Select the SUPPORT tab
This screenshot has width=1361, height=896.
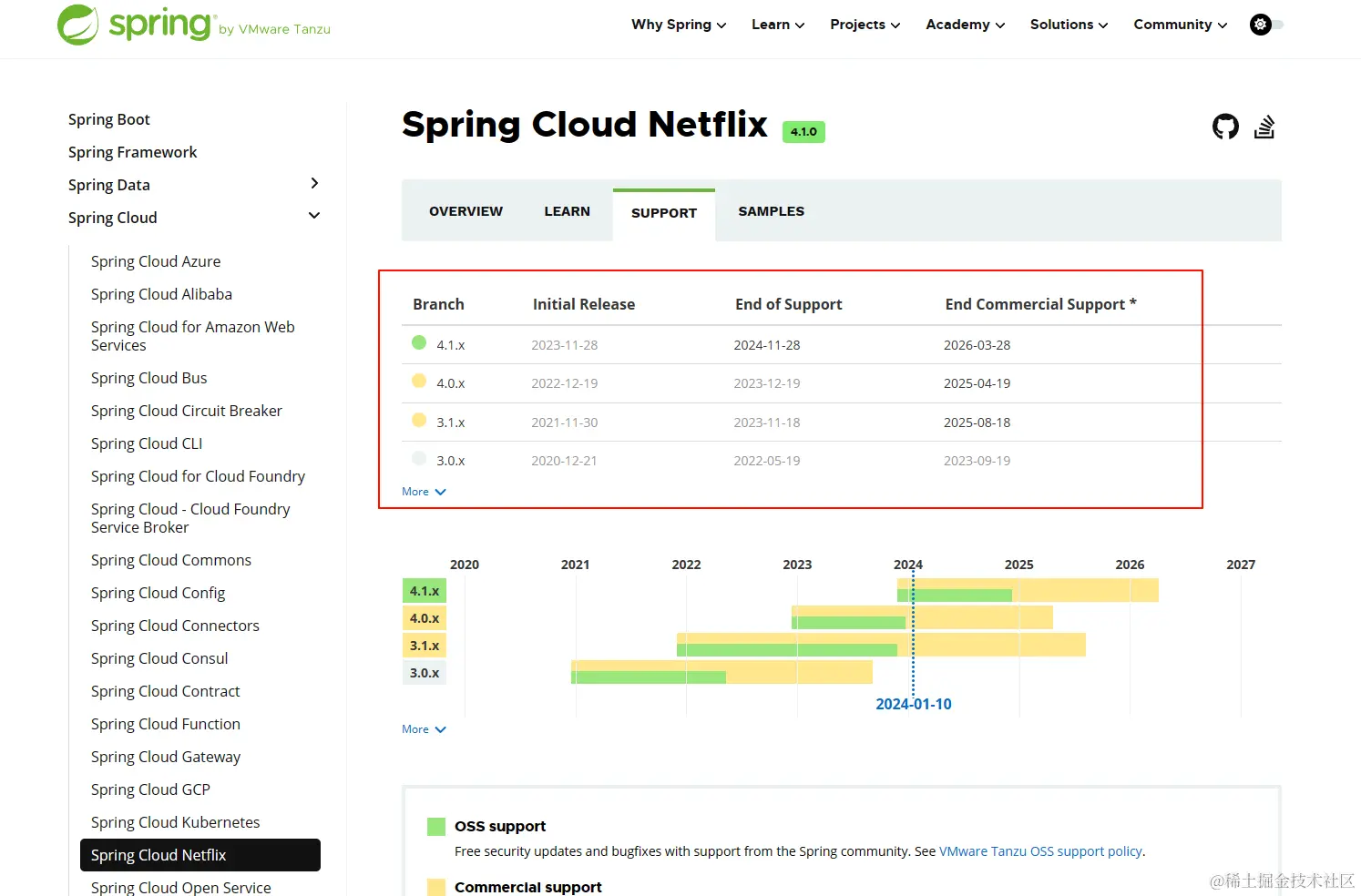664,214
